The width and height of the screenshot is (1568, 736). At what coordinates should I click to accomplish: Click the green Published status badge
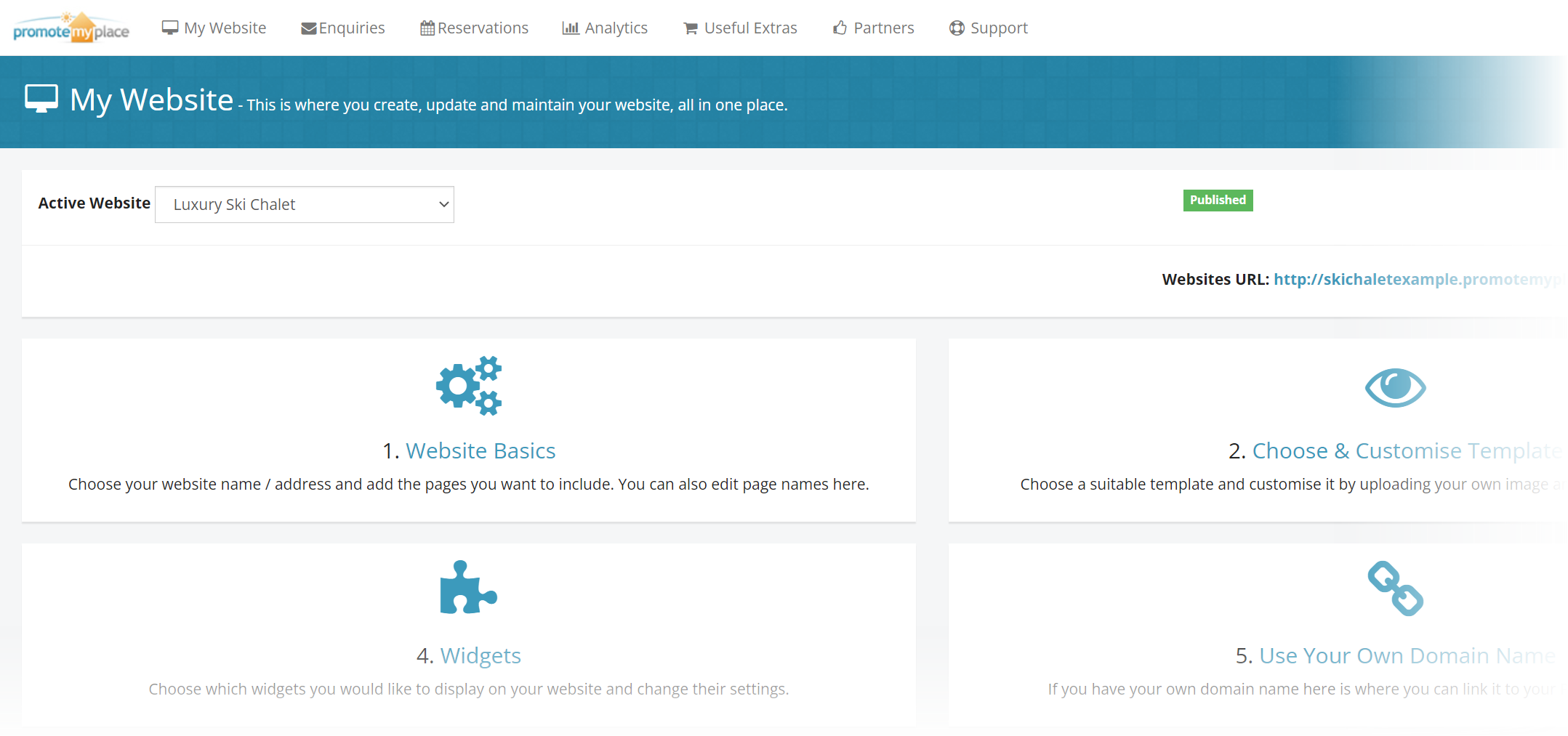tap(1218, 201)
